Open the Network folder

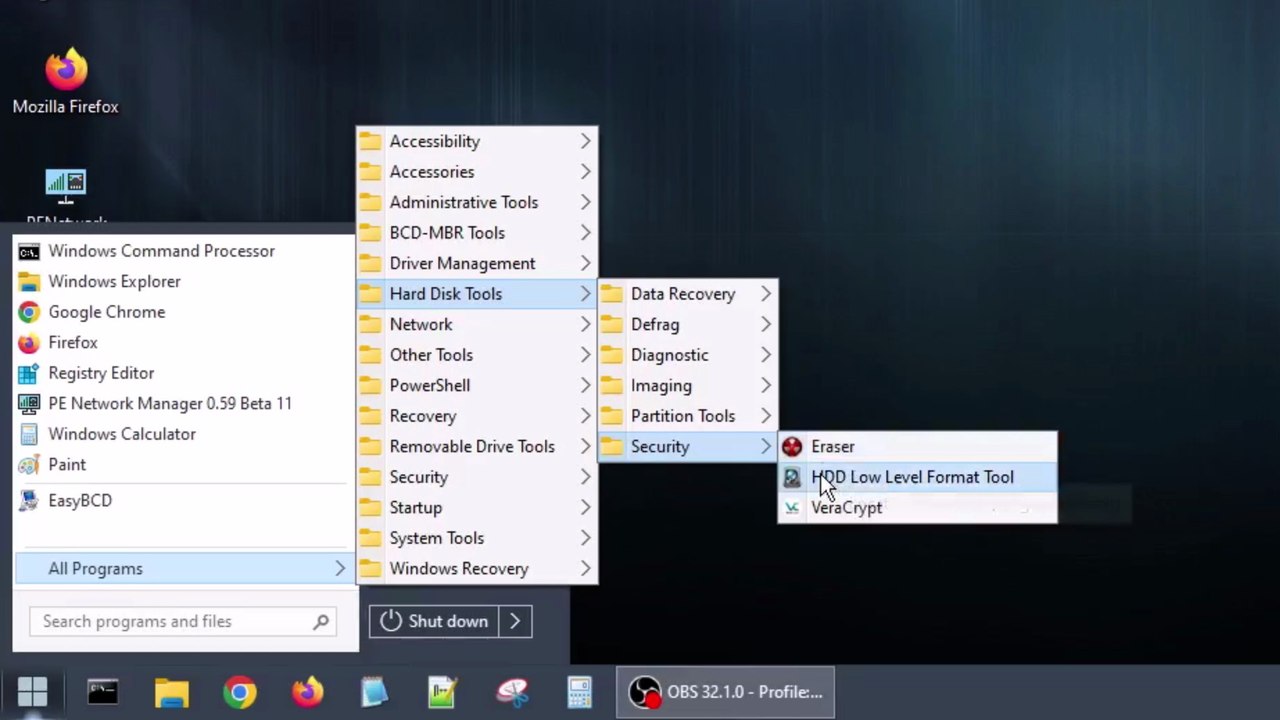tap(477, 325)
